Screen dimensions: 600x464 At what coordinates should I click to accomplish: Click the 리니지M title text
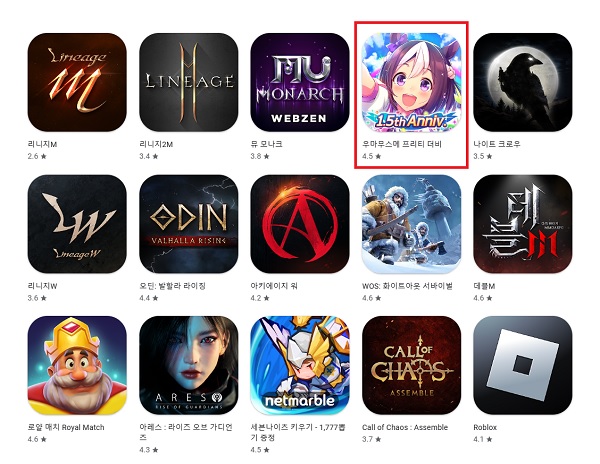coord(42,144)
